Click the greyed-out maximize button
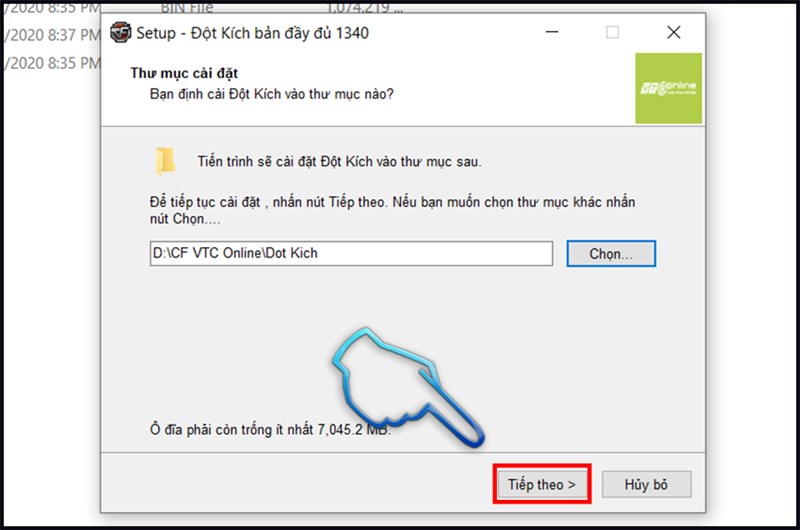 point(612,32)
